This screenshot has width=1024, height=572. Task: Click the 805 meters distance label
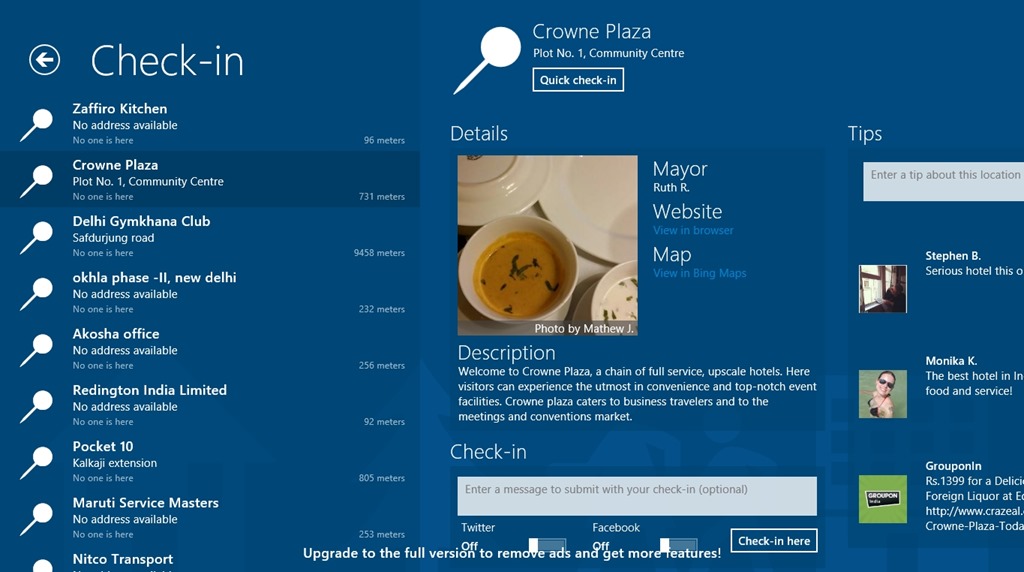(x=381, y=478)
